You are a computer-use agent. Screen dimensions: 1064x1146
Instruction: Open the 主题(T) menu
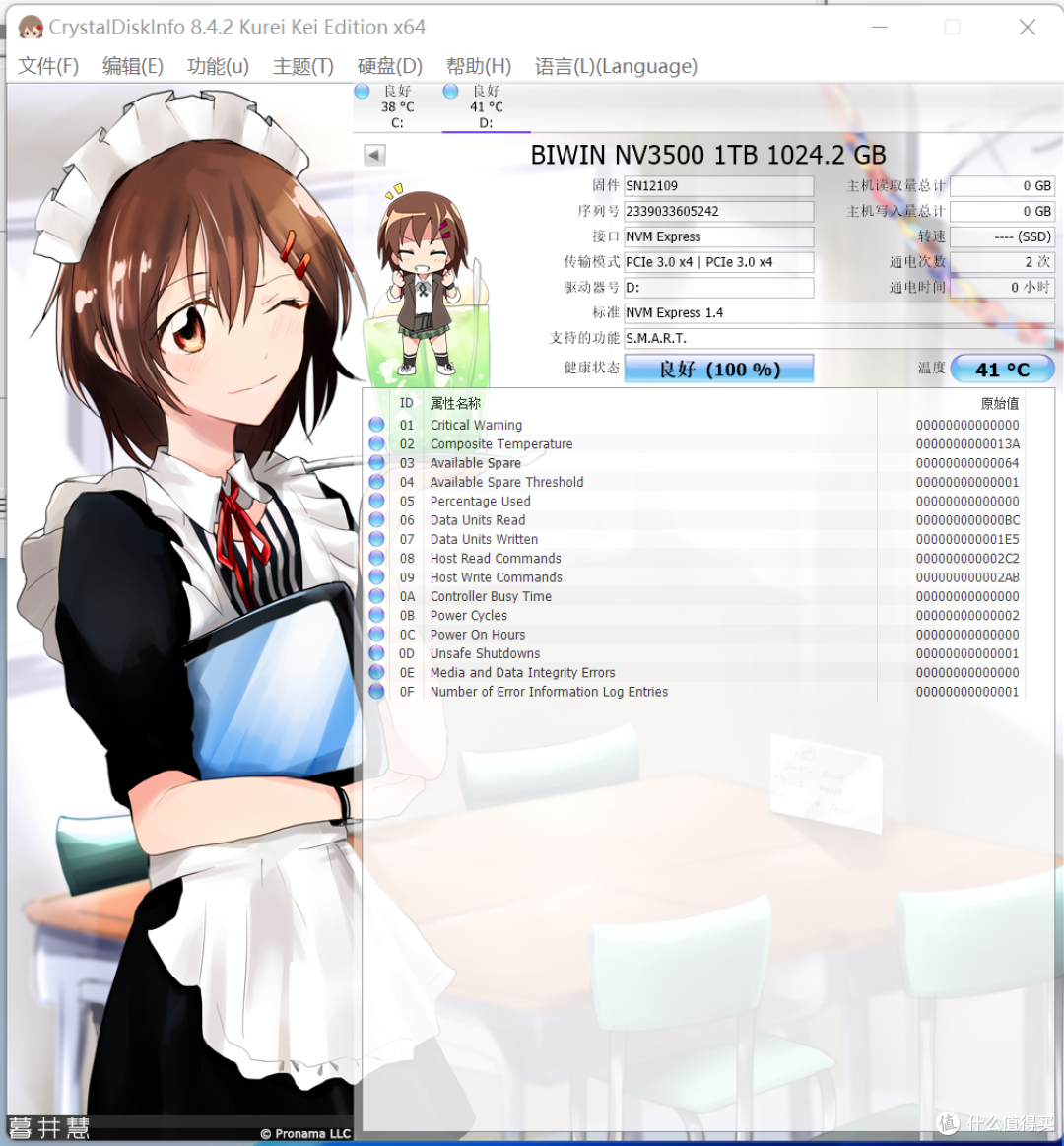tap(303, 66)
